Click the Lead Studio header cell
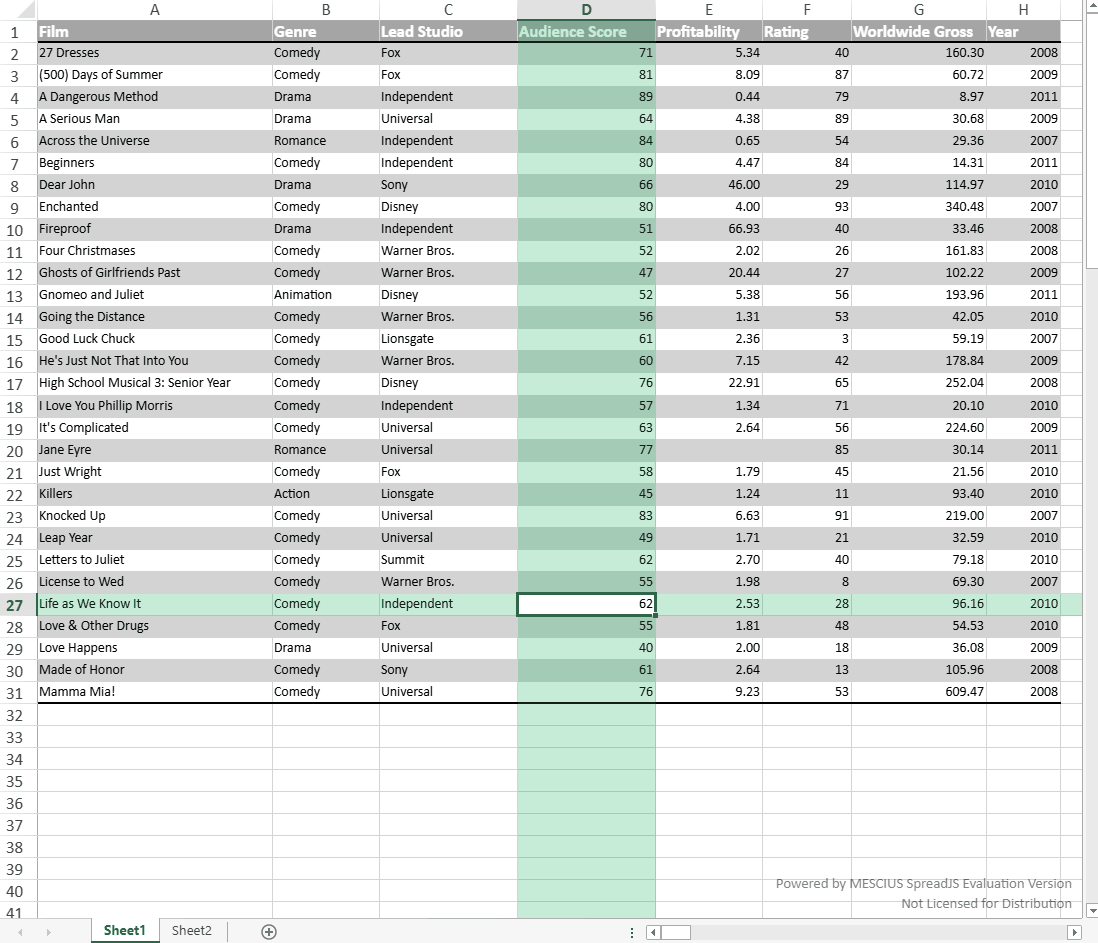 click(x=448, y=32)
